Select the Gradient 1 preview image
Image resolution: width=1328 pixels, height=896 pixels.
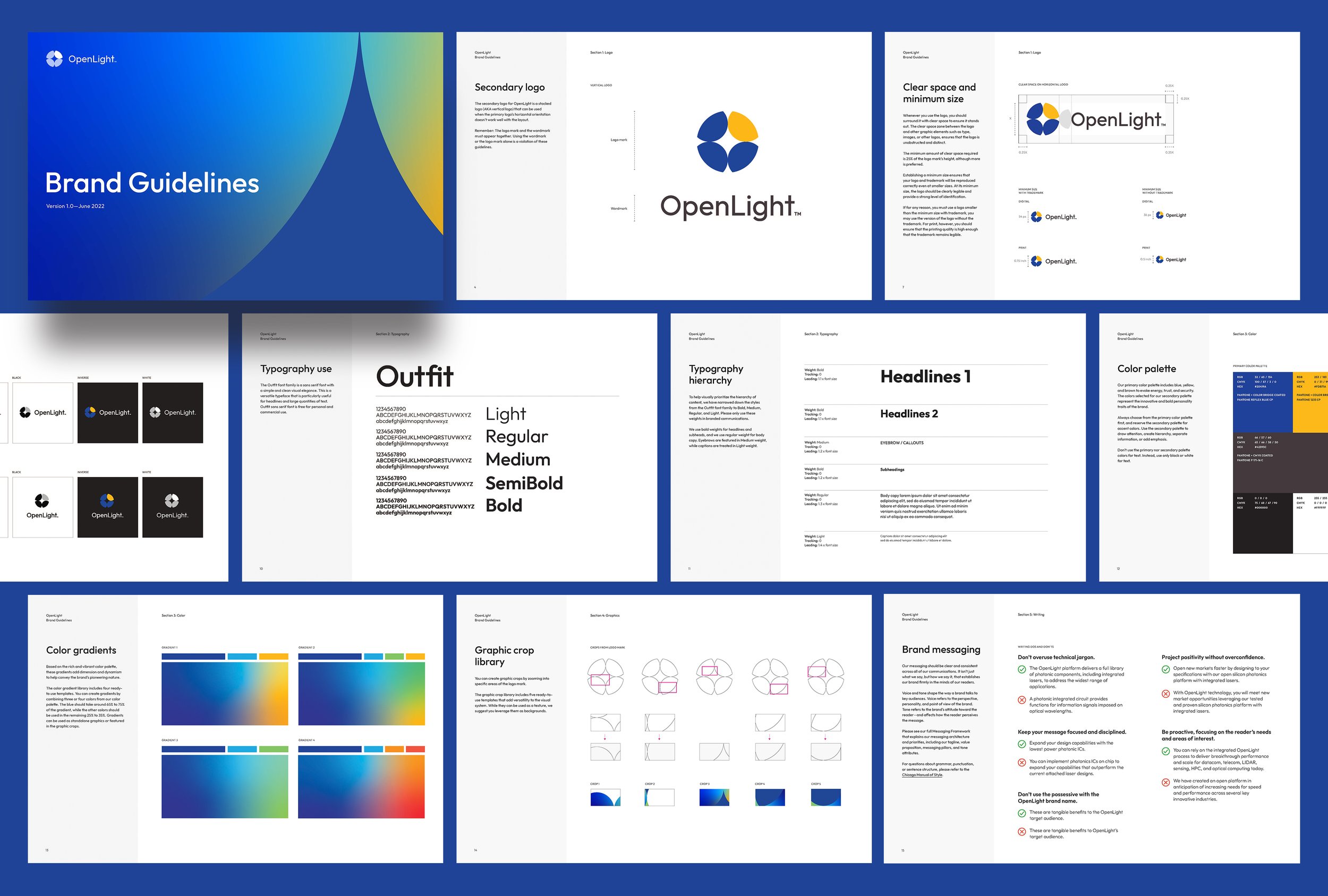(225, 694)
